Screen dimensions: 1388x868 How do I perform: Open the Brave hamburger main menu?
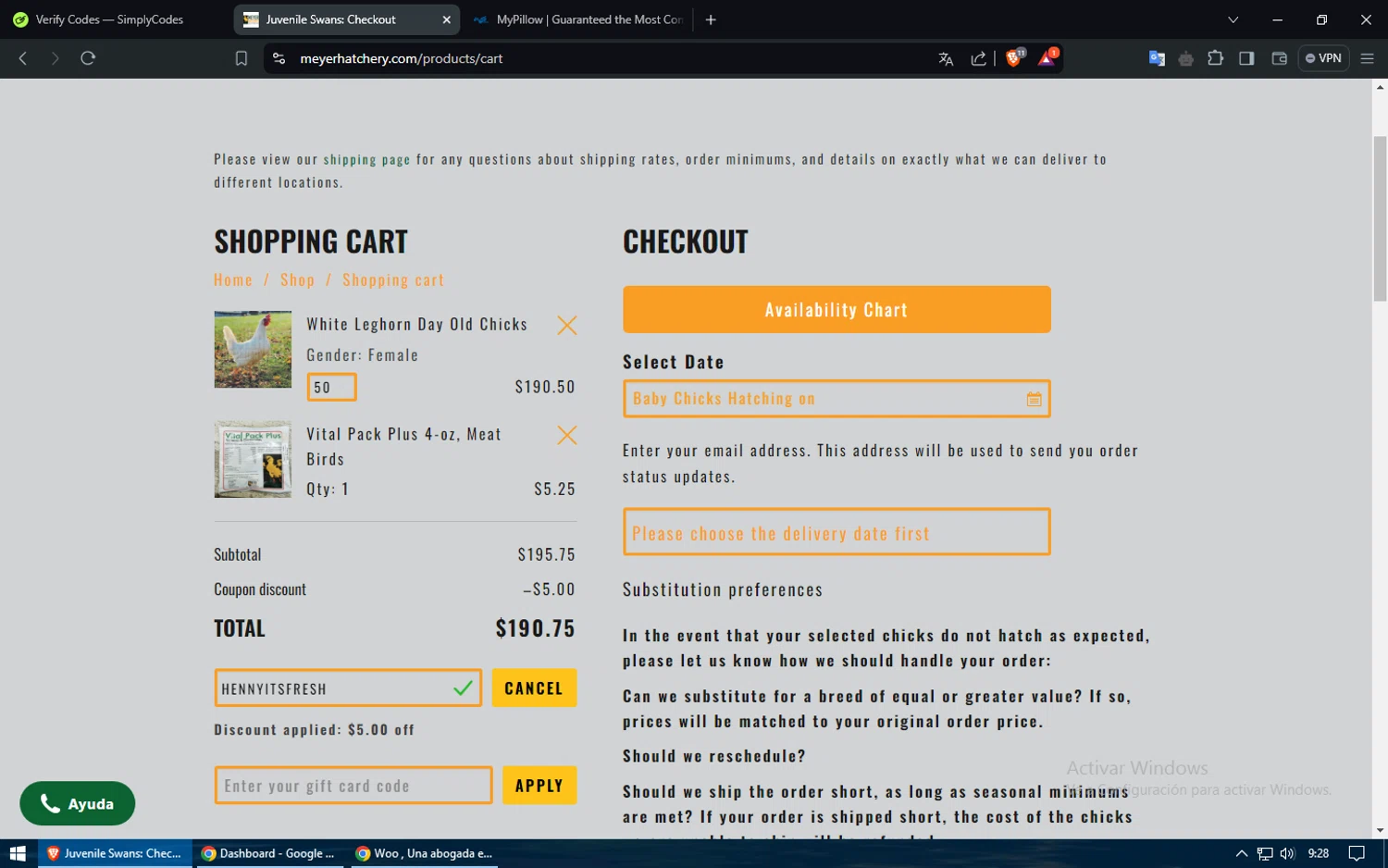coord(1367,58)
